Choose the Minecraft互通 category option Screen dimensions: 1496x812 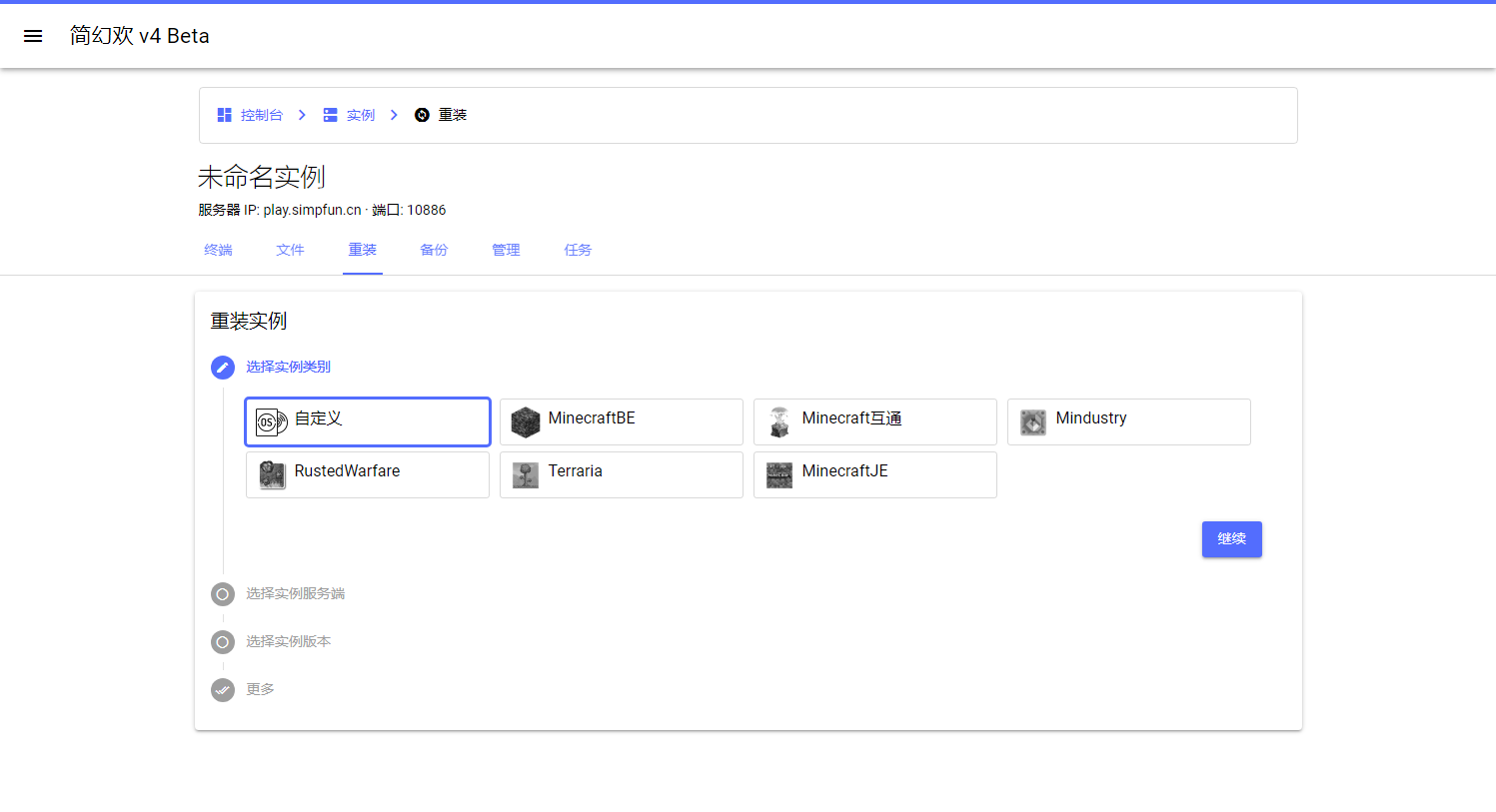tap(874, 421)
